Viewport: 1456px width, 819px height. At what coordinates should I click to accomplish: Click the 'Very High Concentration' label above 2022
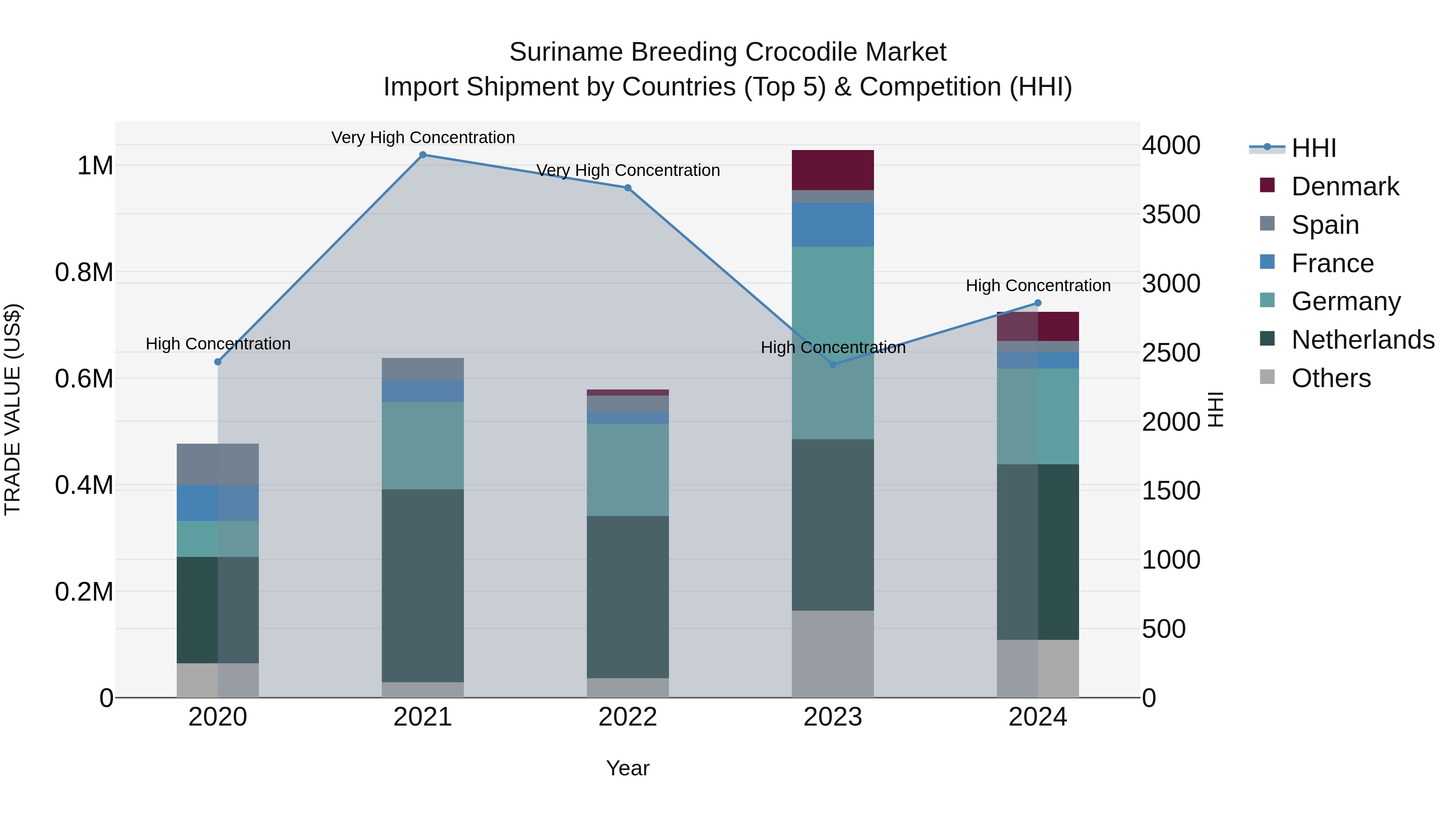[x=628, y=170]
